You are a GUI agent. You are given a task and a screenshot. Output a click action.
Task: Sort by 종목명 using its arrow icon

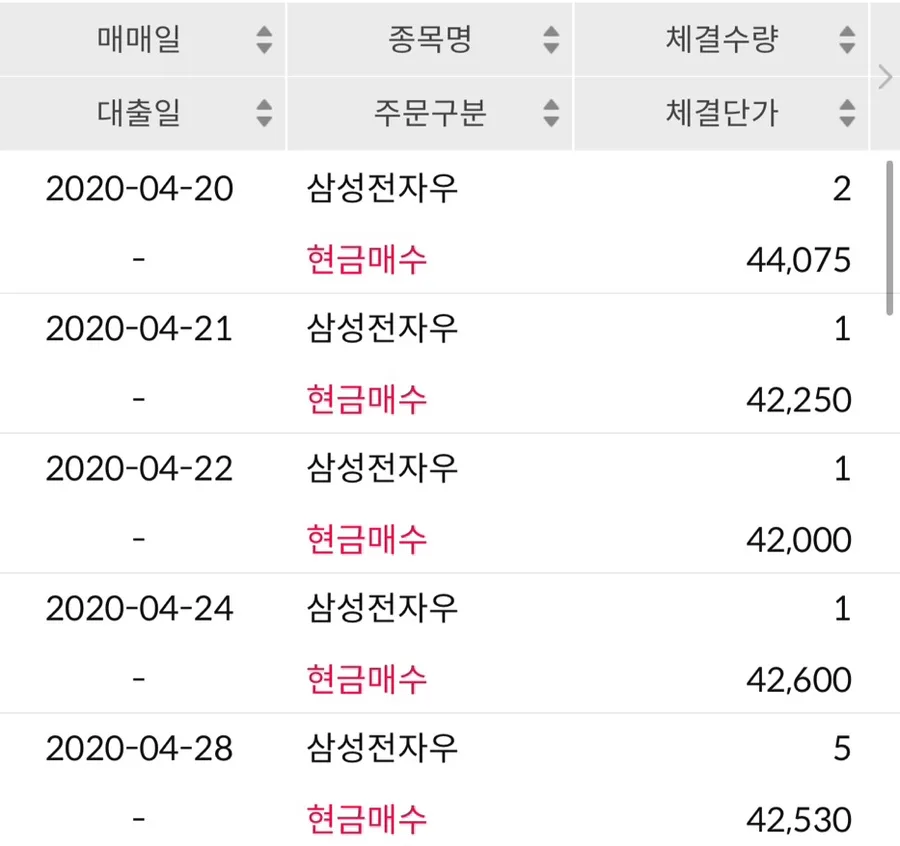pos(551,40)
